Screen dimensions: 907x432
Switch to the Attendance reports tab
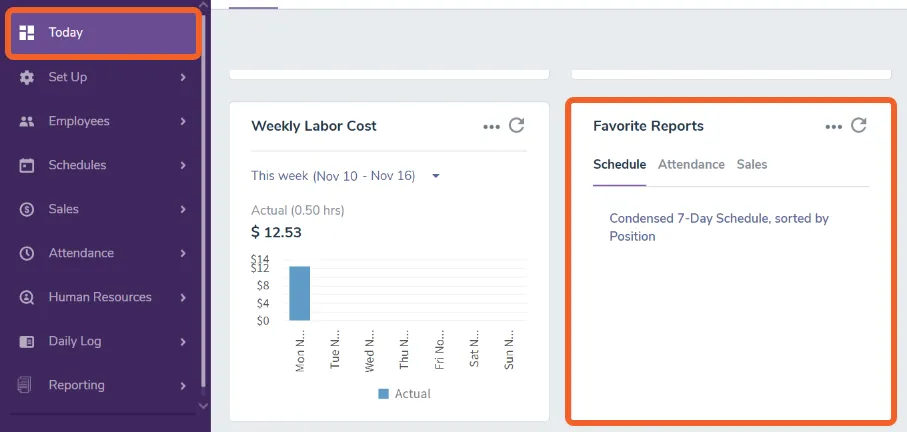(x=691, y=165)
